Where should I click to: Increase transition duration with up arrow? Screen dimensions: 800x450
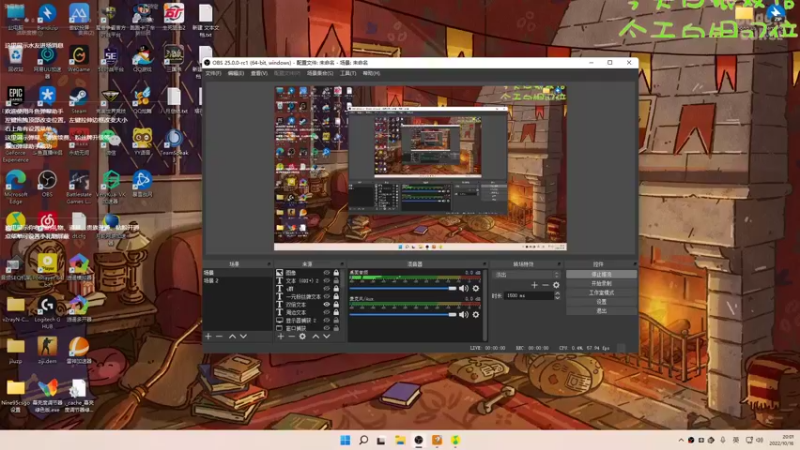point(557,293)
